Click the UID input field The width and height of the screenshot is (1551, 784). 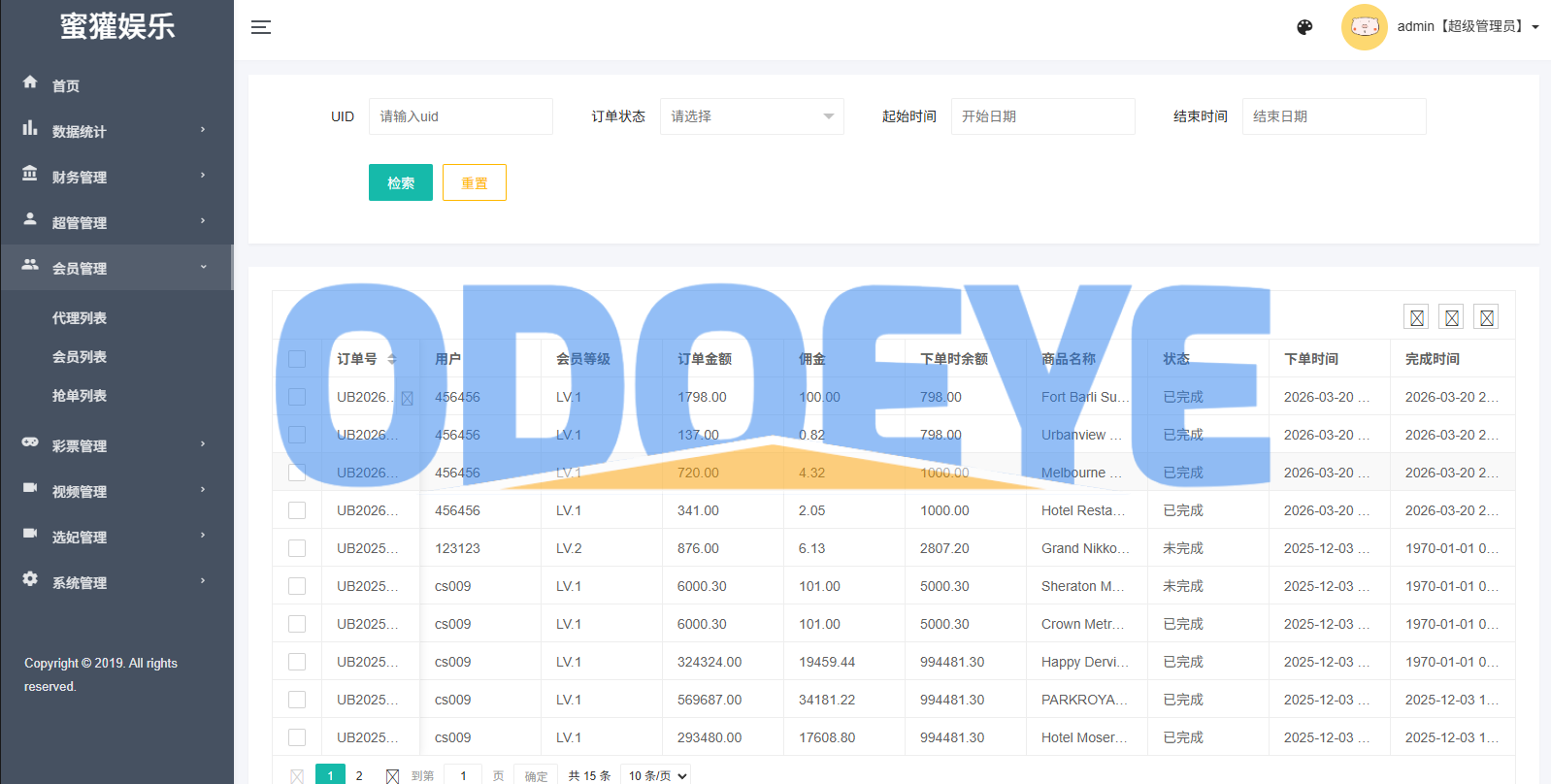pyautogui.click(x=460, y=116)
